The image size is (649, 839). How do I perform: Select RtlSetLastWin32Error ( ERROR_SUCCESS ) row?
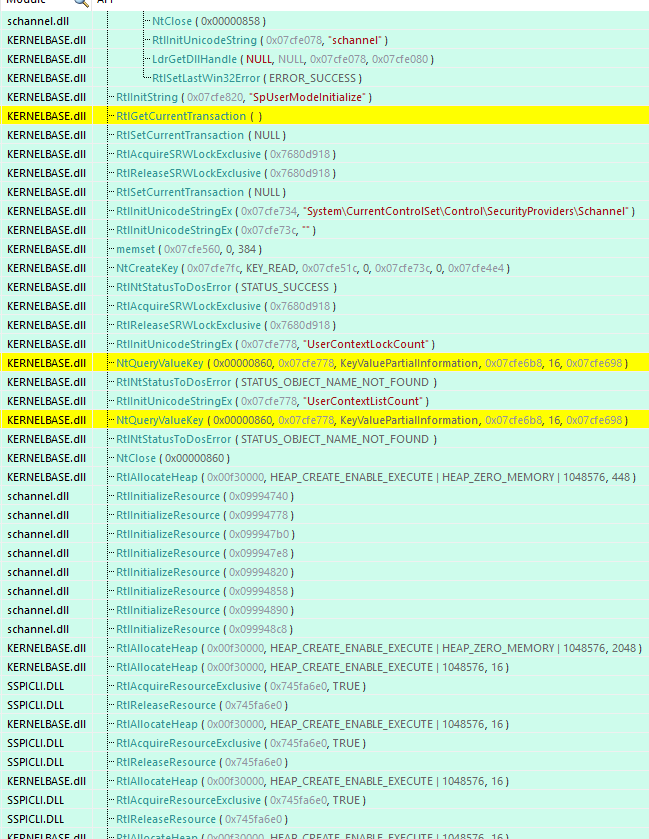pyautogui.click(x=324, y=78)
